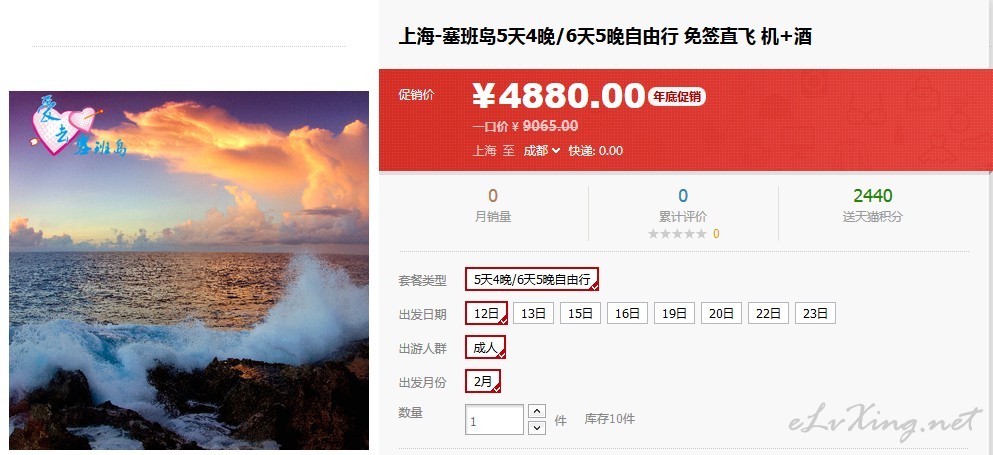
Task: Click the star rating icons
Action: pyautogui.click(x=677, y=234)
